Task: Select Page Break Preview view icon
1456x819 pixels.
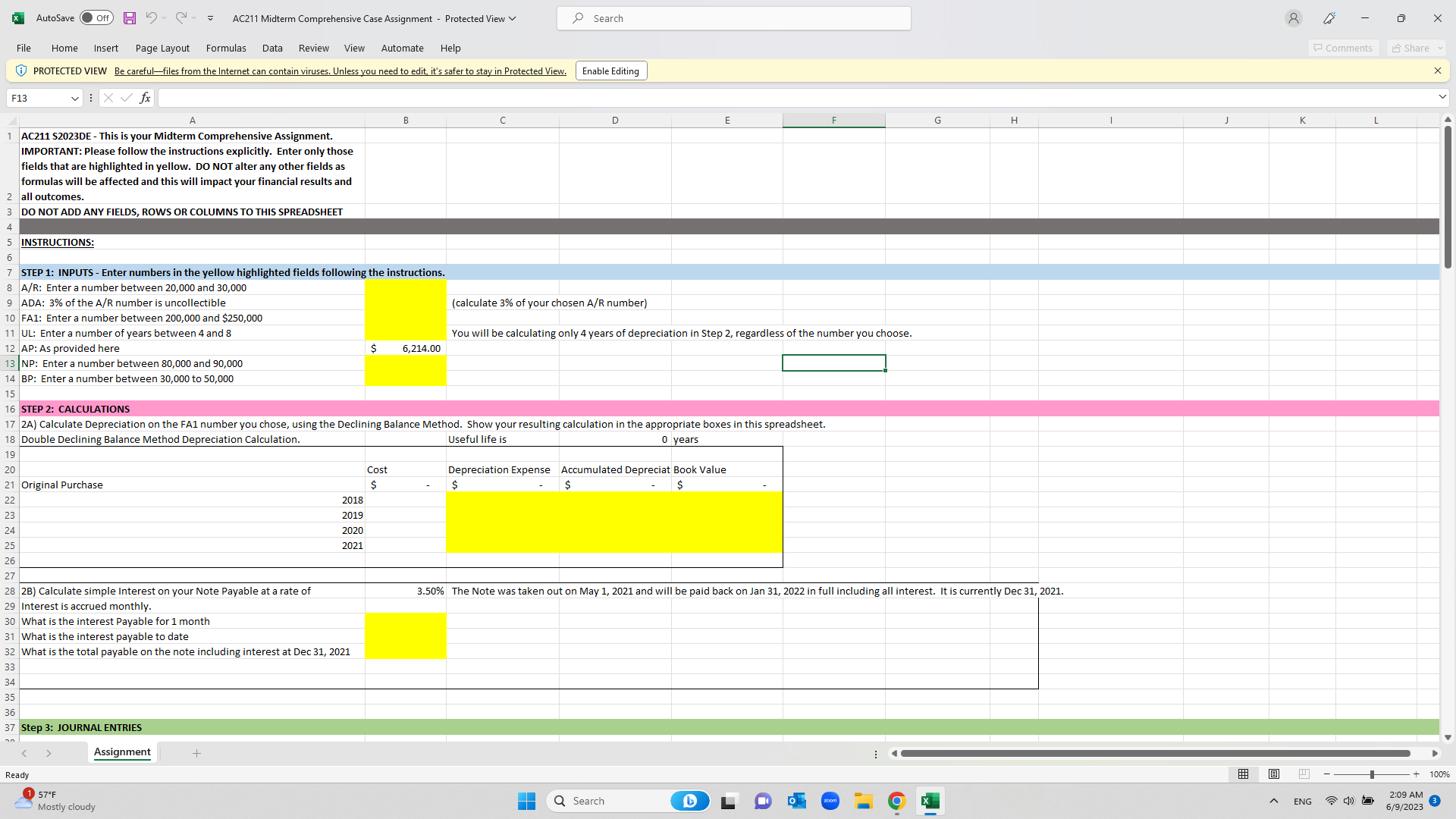Action: pos(1304,774)
